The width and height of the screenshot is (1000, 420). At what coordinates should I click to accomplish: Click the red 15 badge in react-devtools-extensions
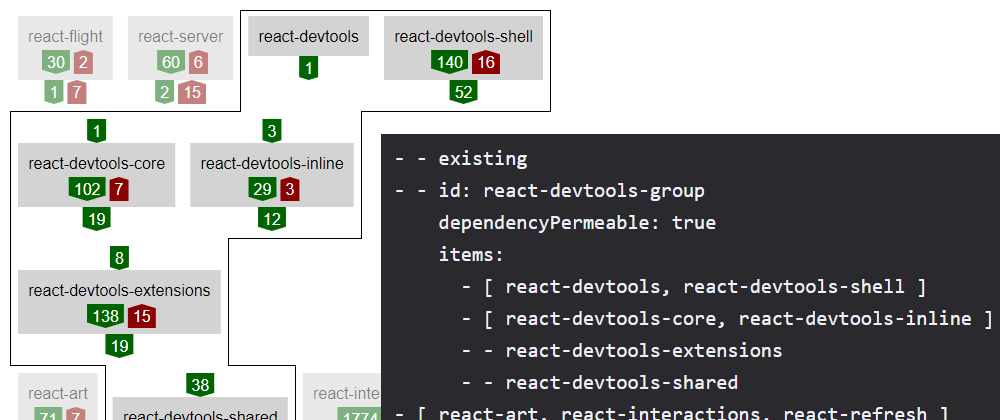[142, 316]
